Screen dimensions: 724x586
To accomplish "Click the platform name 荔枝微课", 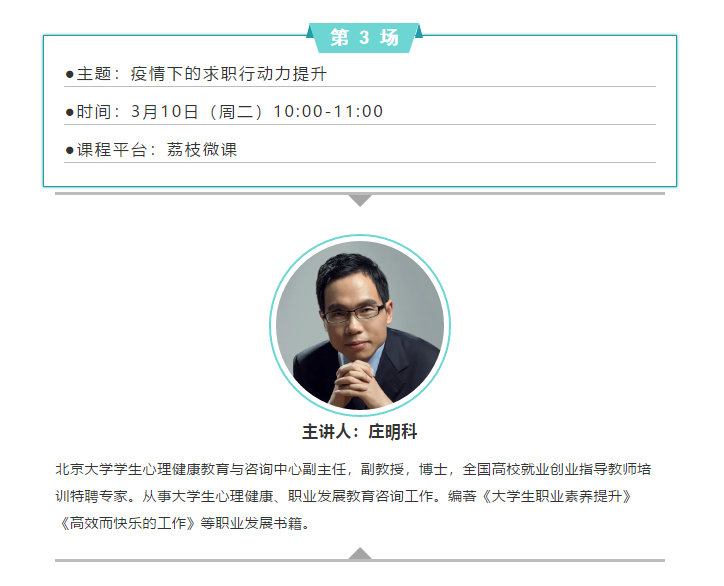I will (202, 150).
